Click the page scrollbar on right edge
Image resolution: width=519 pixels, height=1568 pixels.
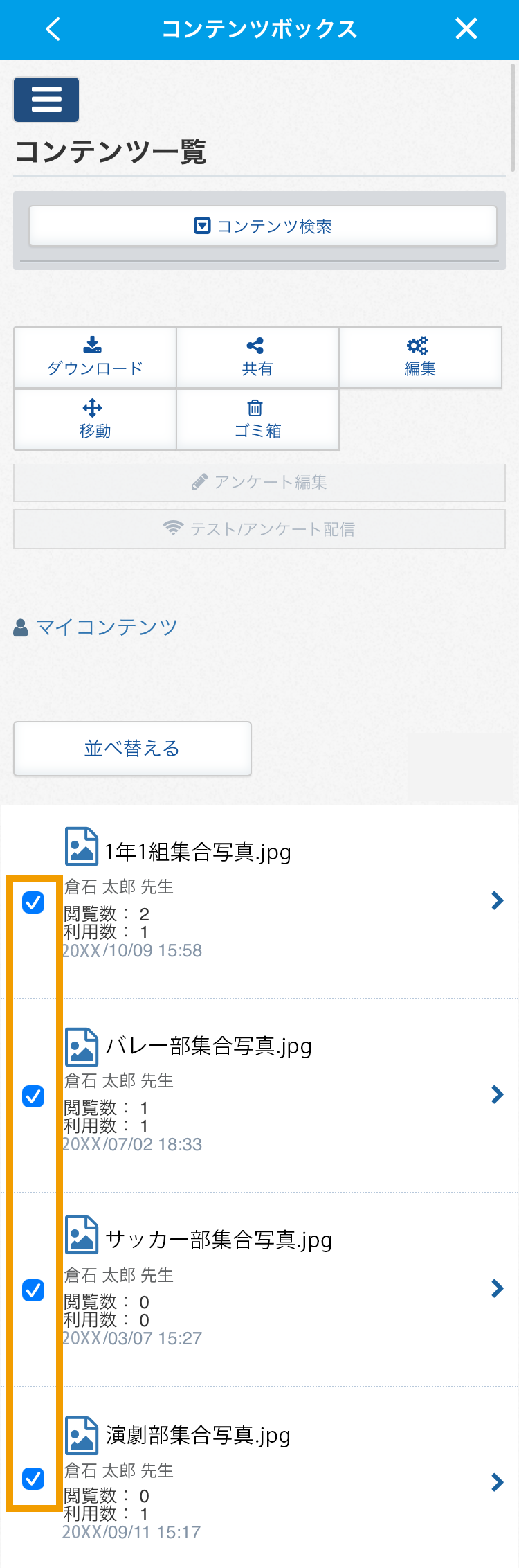pos(513,118)
